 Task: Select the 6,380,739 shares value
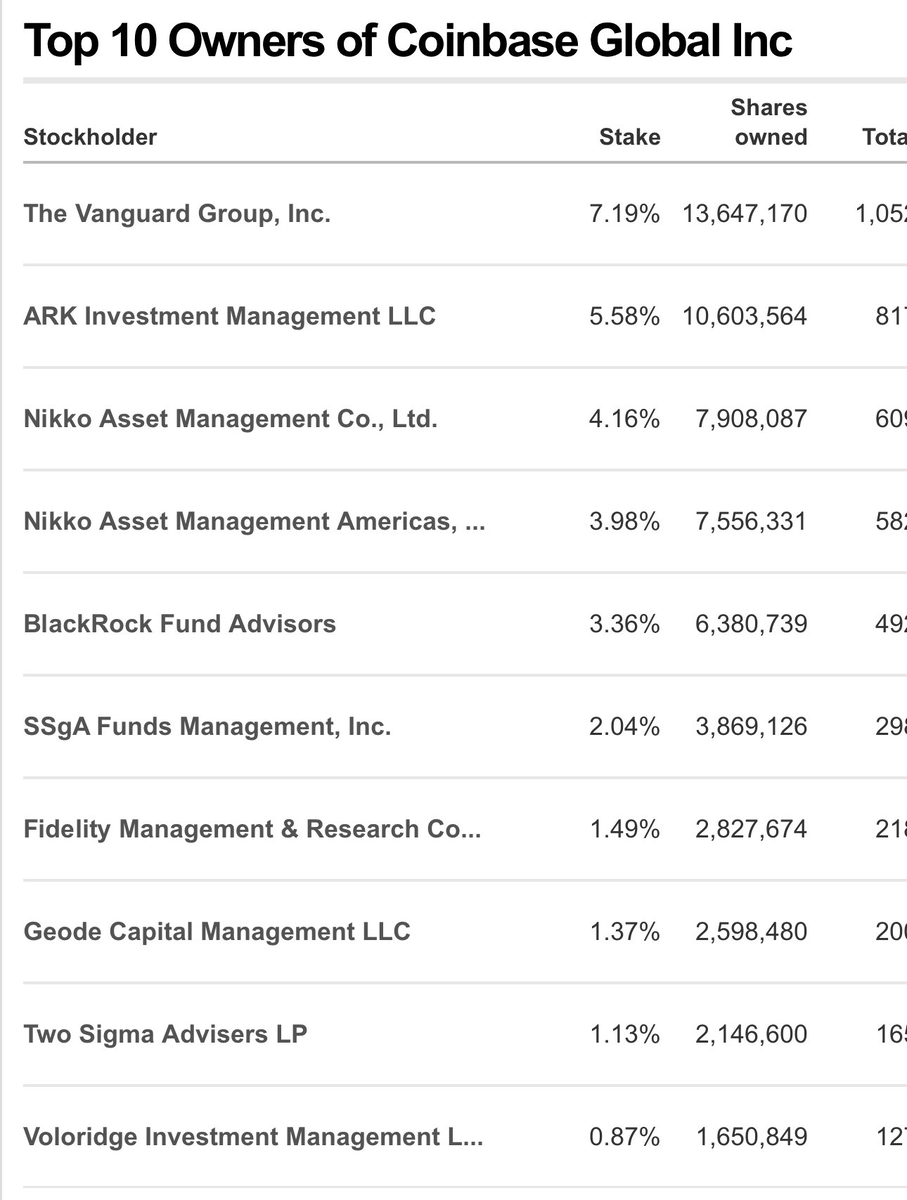(x=751, y=624)
